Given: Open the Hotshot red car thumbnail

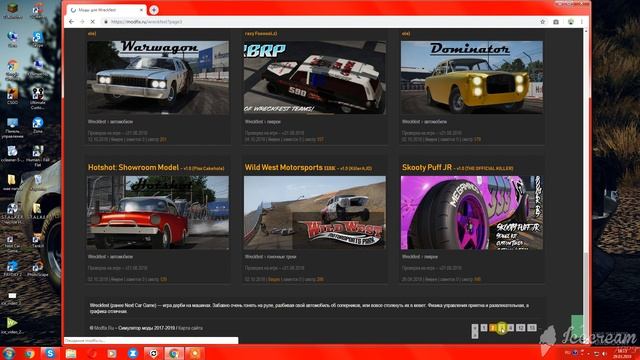Looking at the screenshot, I should (158, 213).
